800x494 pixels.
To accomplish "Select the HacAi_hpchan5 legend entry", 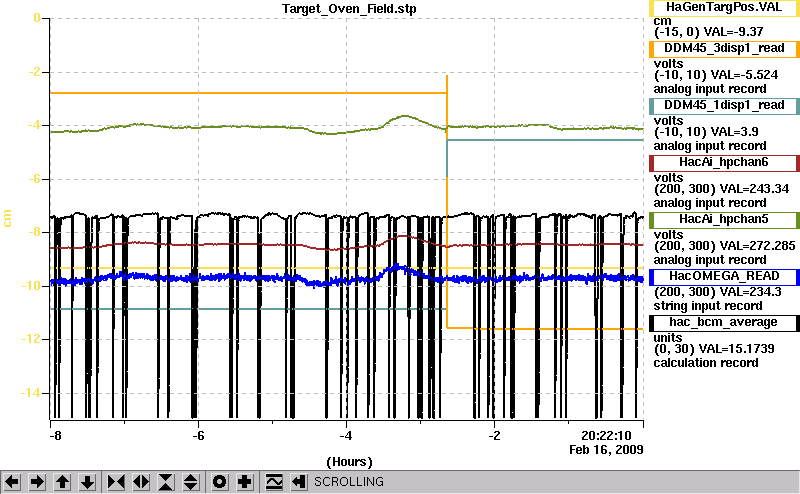I will pos(724,219).
